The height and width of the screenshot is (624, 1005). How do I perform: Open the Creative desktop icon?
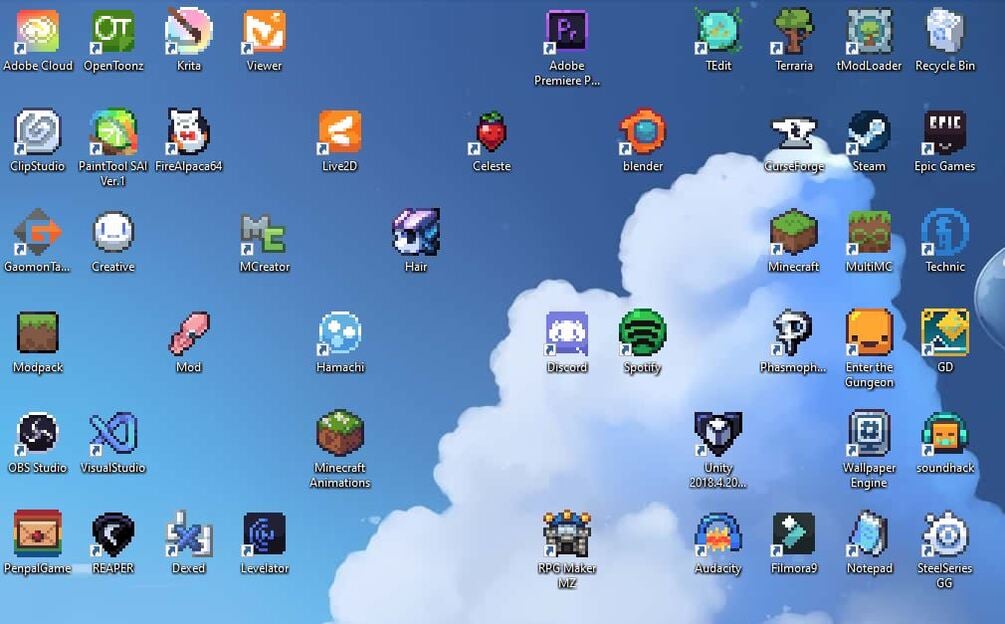113,232
